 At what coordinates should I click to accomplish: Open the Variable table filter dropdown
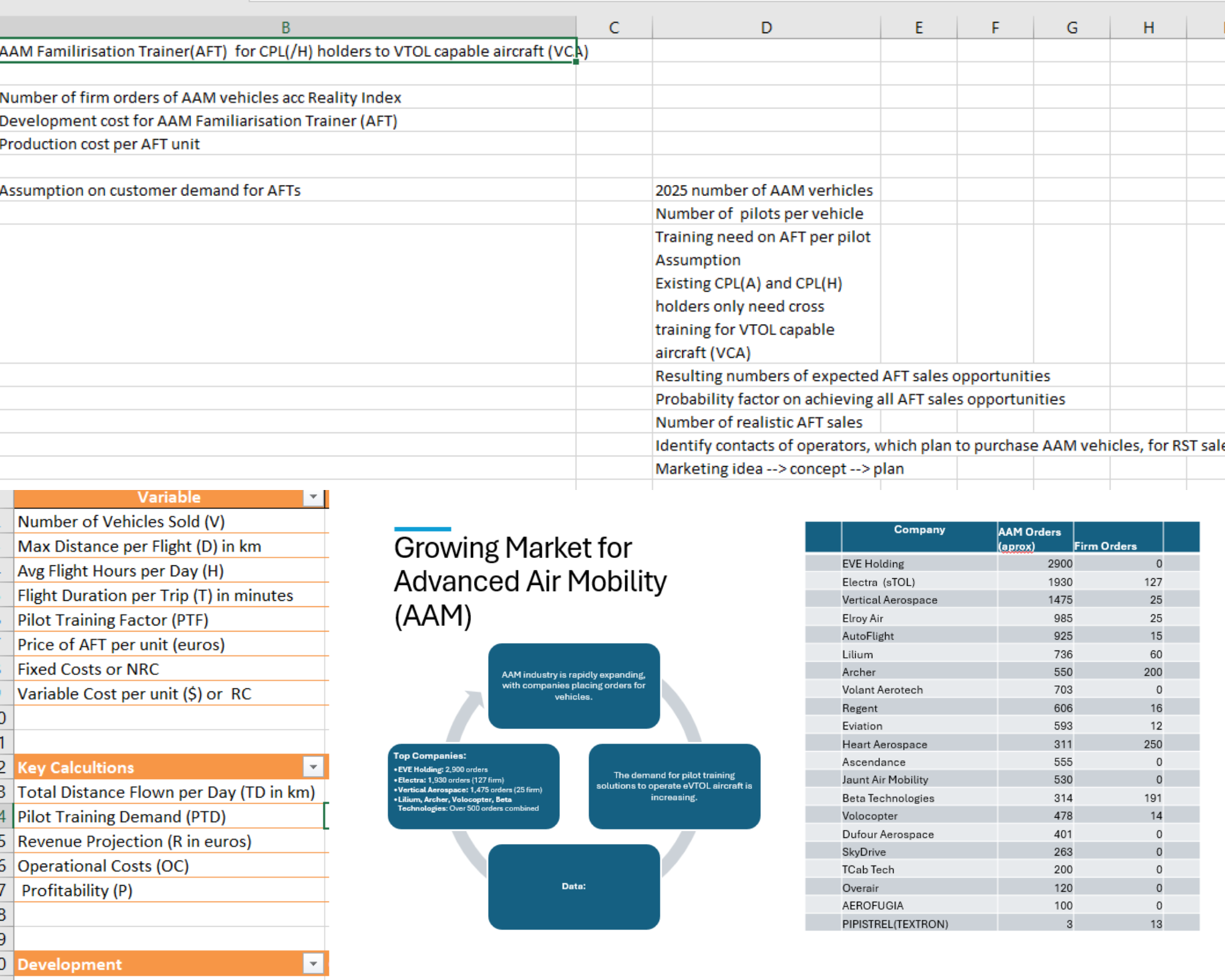click(314, 497)
